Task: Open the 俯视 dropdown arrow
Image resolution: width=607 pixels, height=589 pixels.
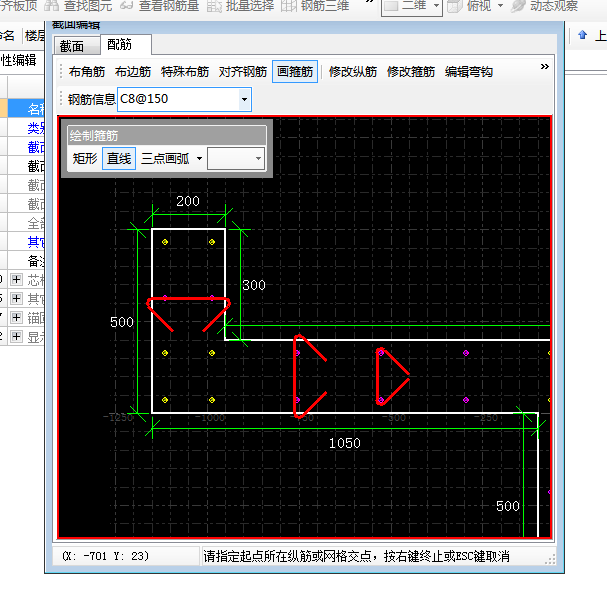Action: (500, 6)
